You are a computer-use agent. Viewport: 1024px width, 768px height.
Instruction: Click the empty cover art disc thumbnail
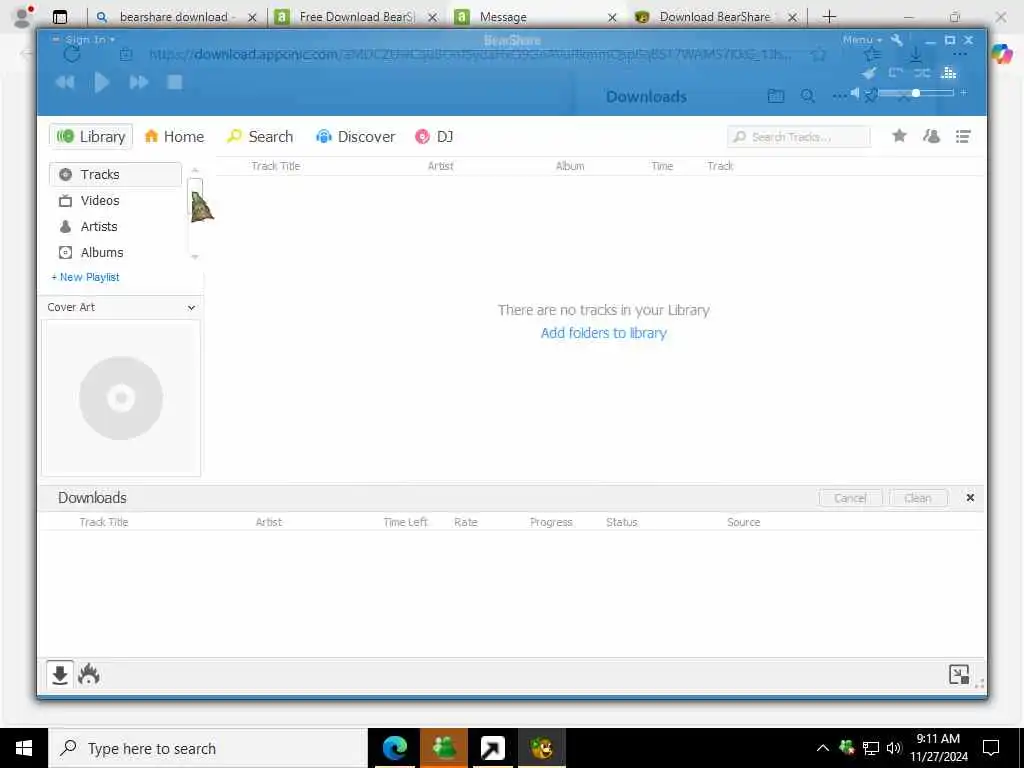(x=121, y=398)
